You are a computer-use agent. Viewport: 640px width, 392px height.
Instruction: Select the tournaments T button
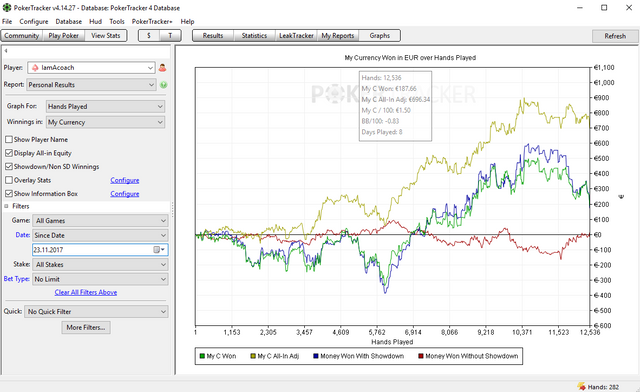(x=170, y=36)
